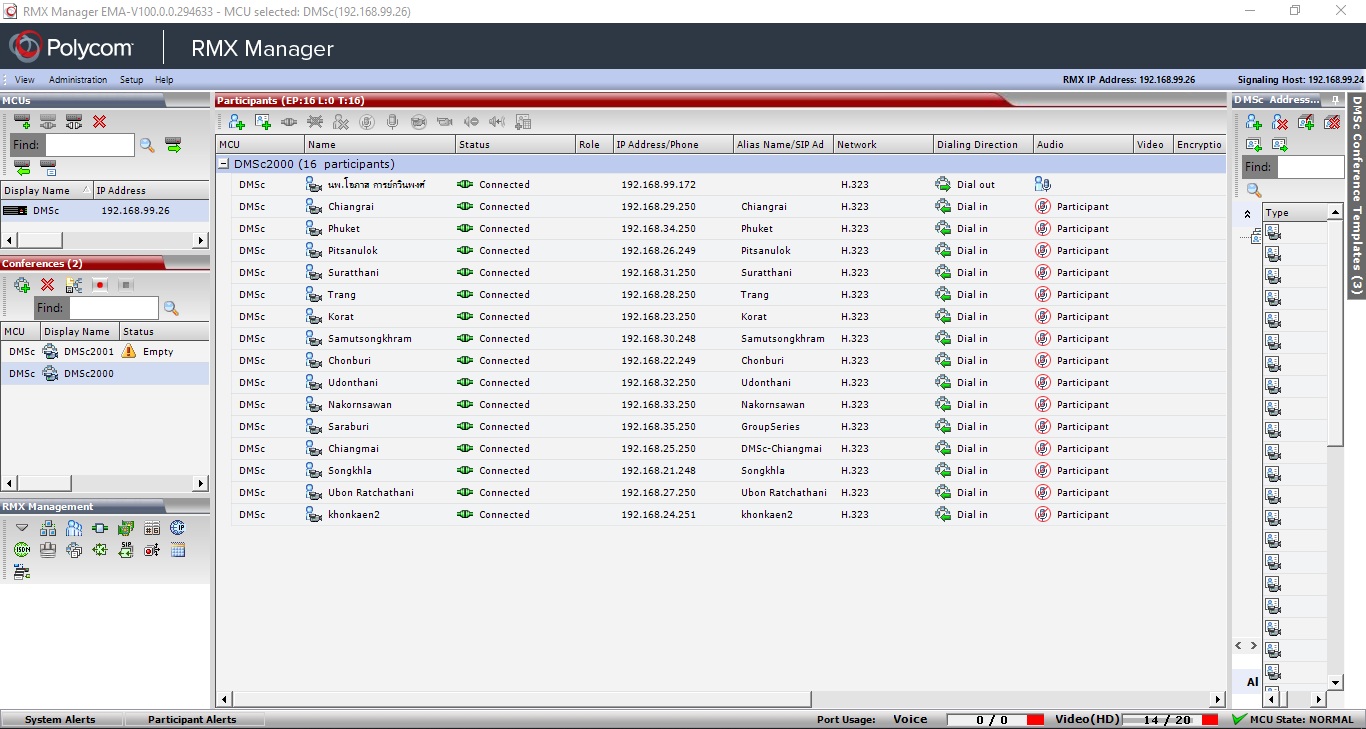Click the ISDN services icon

pos(22,549)
